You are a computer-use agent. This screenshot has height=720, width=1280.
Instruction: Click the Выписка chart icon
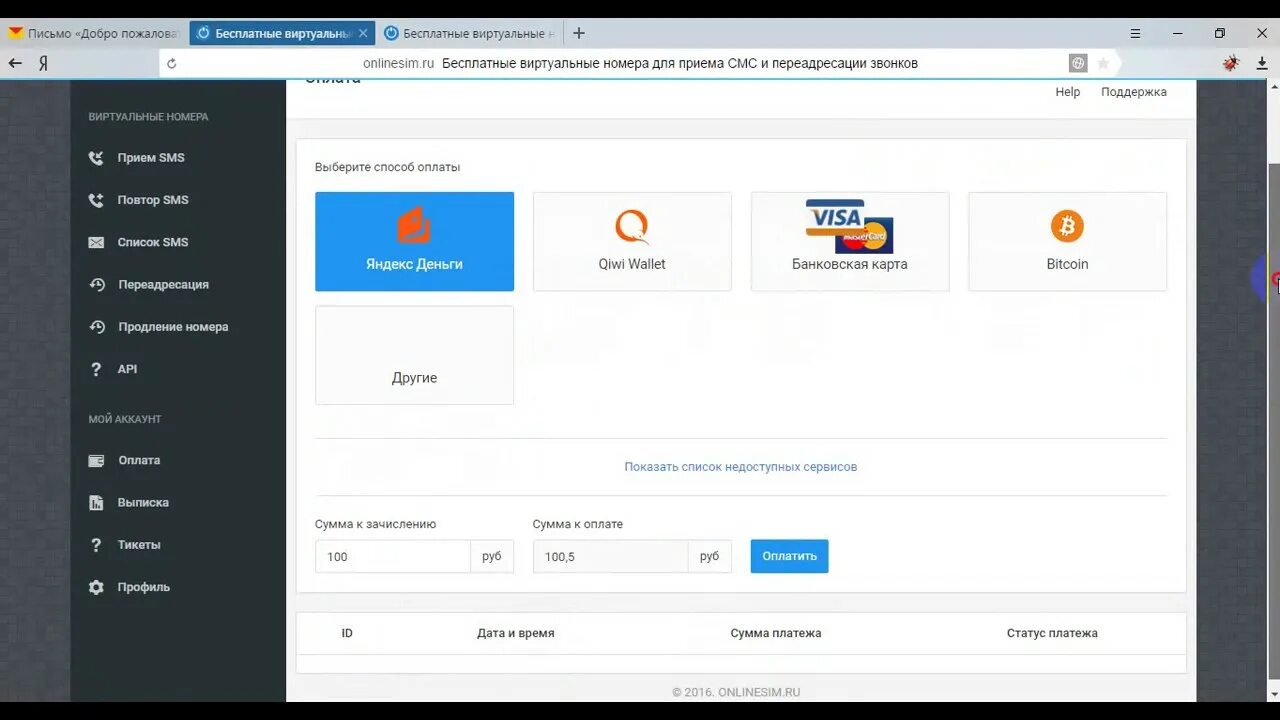96,503
